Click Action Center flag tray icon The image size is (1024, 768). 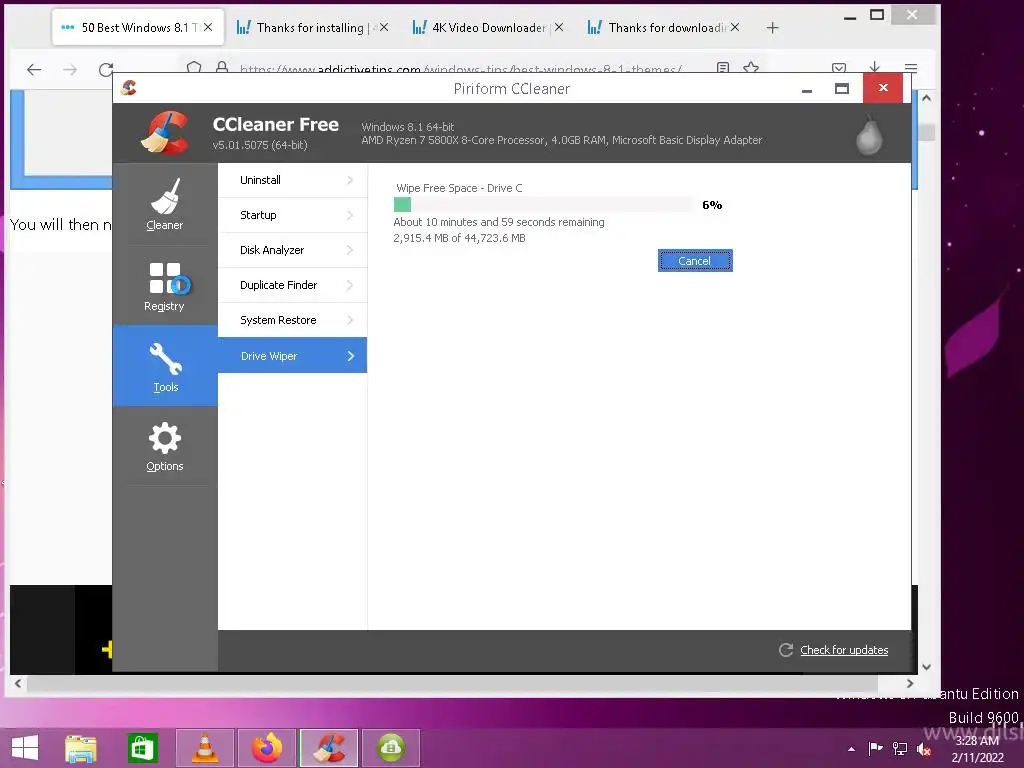click(875, 748)
